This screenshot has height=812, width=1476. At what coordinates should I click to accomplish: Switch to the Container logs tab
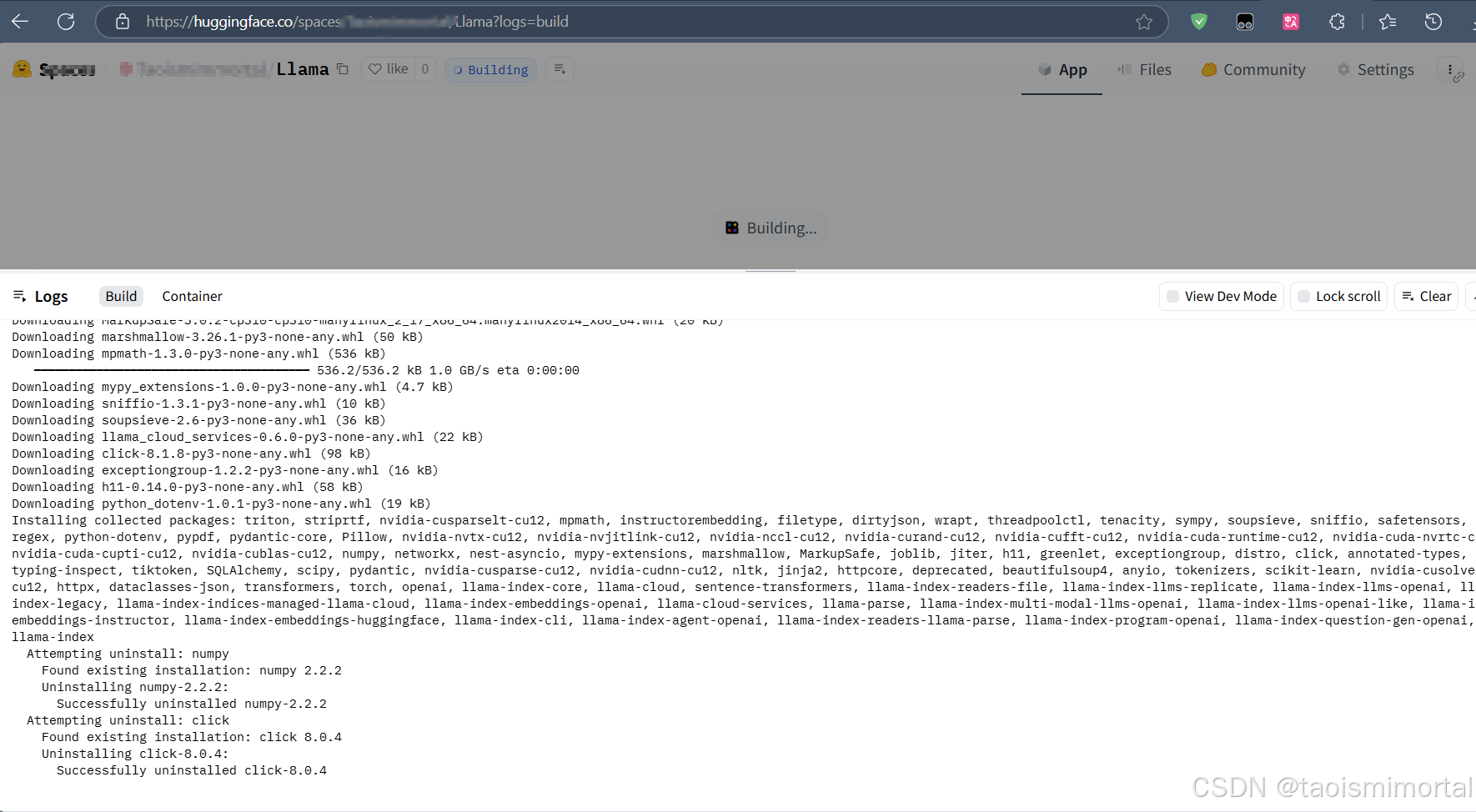[x=192, y=296]
